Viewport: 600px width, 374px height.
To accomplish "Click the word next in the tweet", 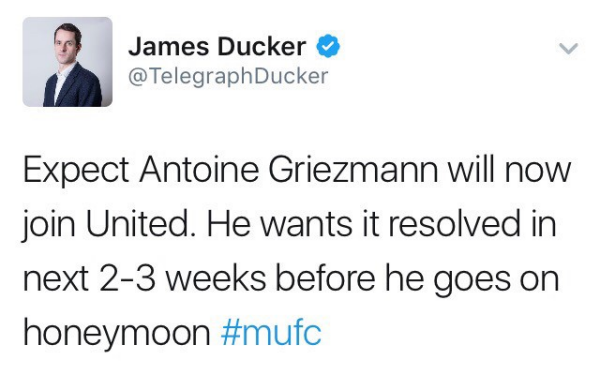I will (57, 279).
